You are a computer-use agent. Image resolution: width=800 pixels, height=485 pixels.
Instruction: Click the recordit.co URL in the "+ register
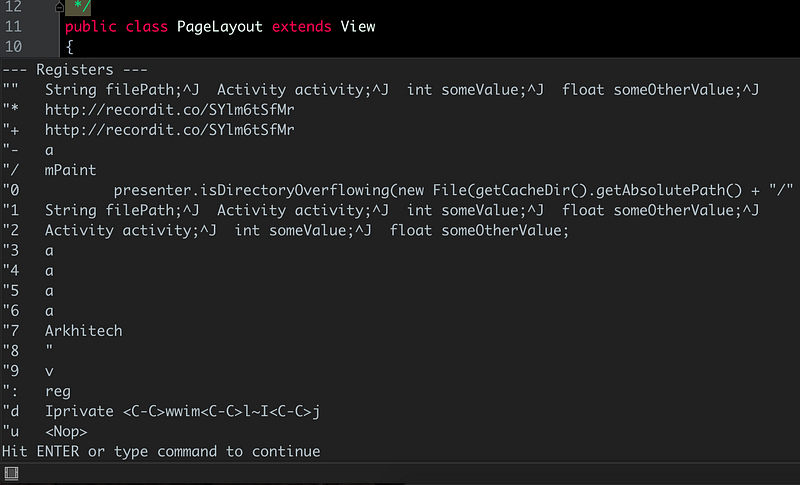[169, 130]
